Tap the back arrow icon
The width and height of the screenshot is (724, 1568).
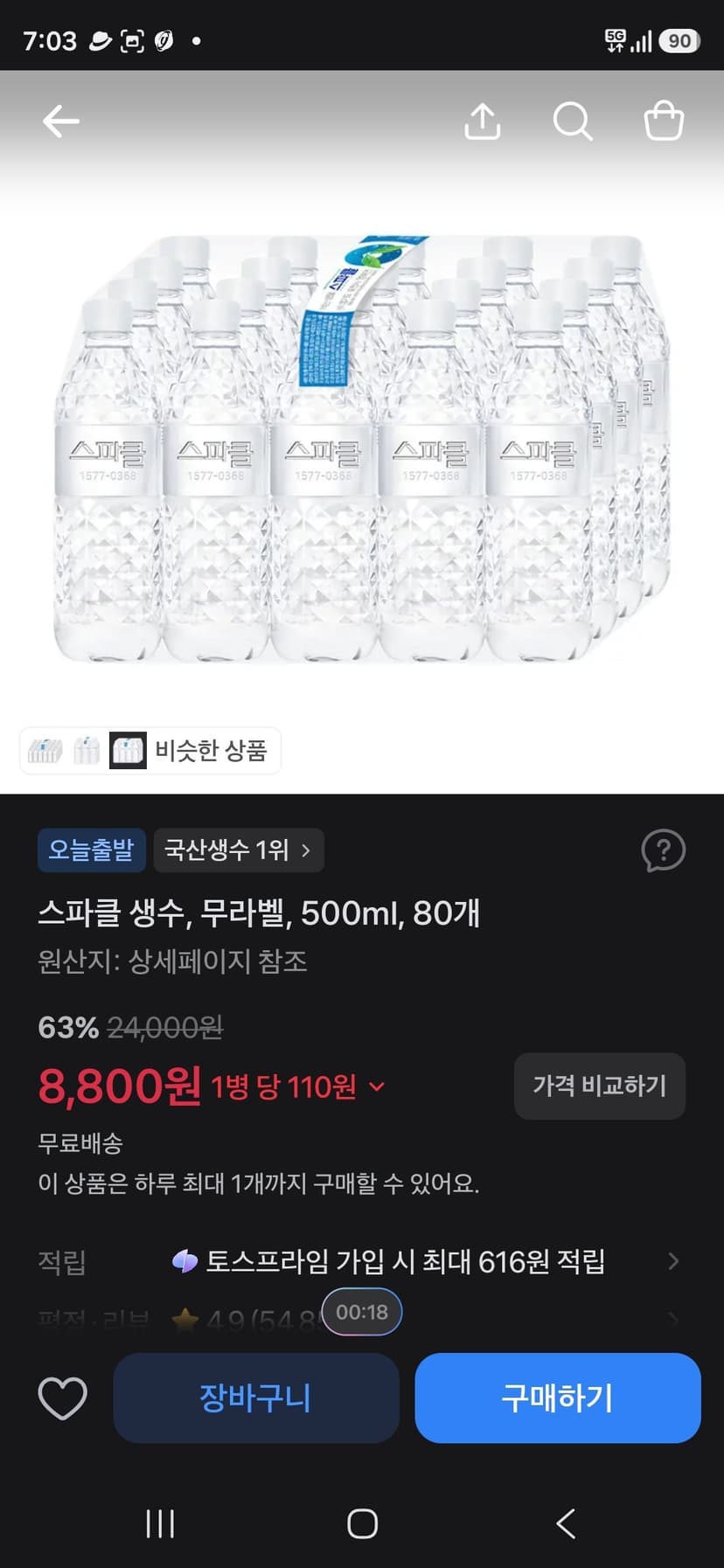coord(61,121)
